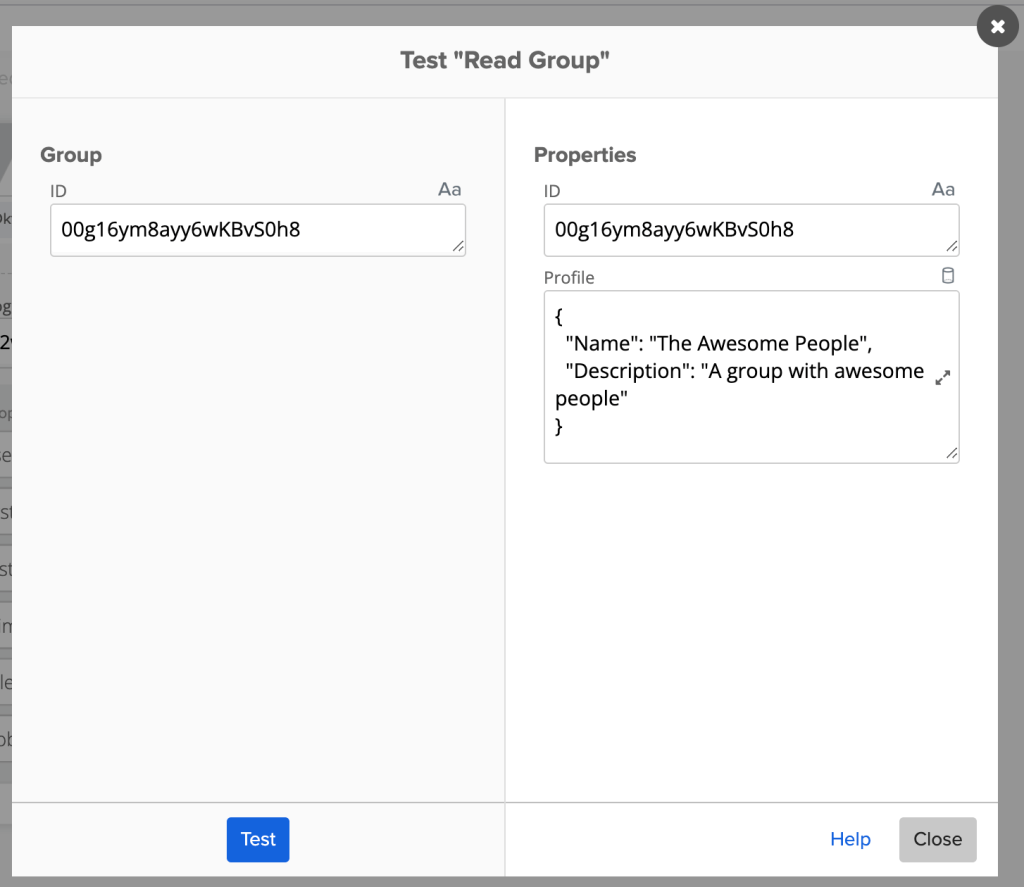The width and height of the screenshot is (1024, 887).
Task: Expand the Profile field with arrows icon
Action: (942, 378)
